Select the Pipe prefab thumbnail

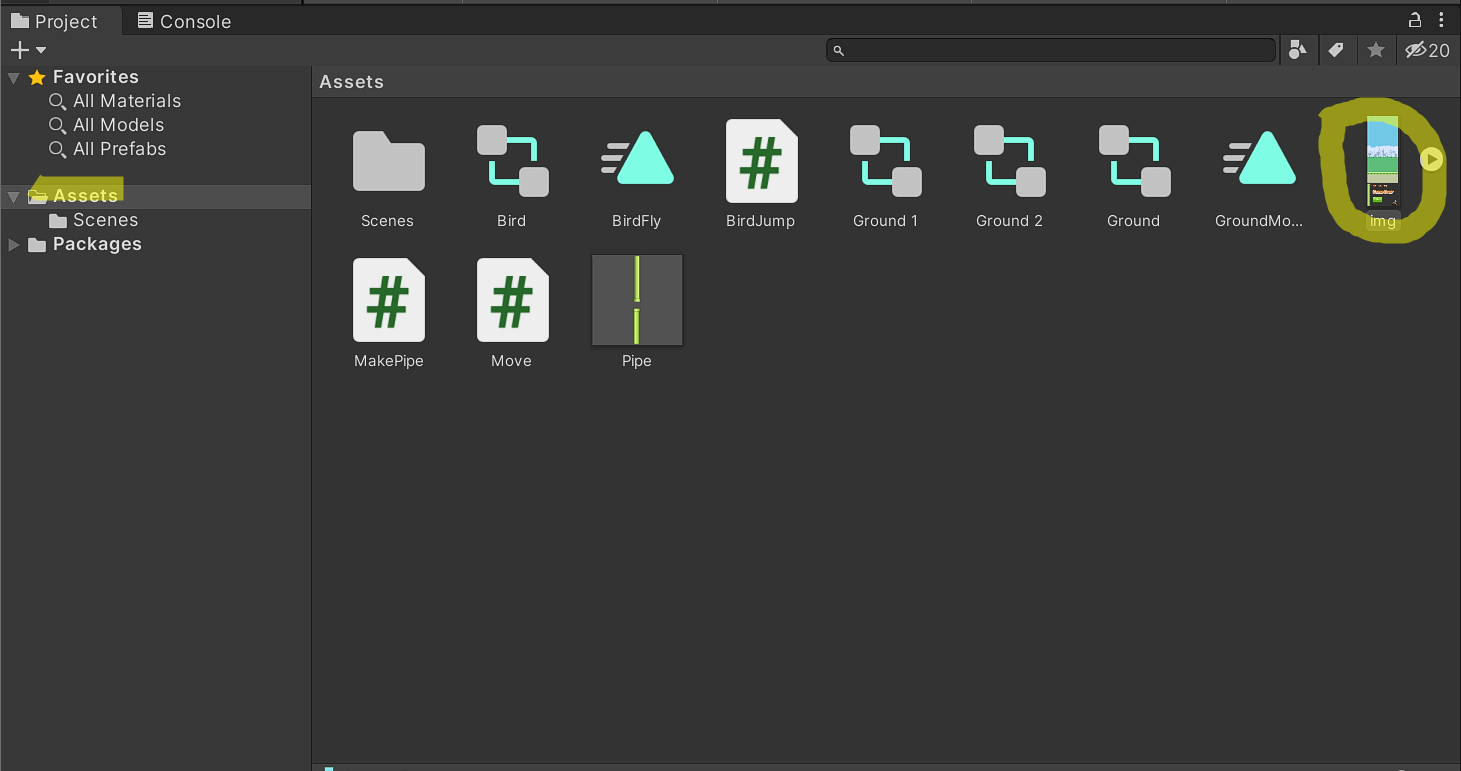coord(637,300)
